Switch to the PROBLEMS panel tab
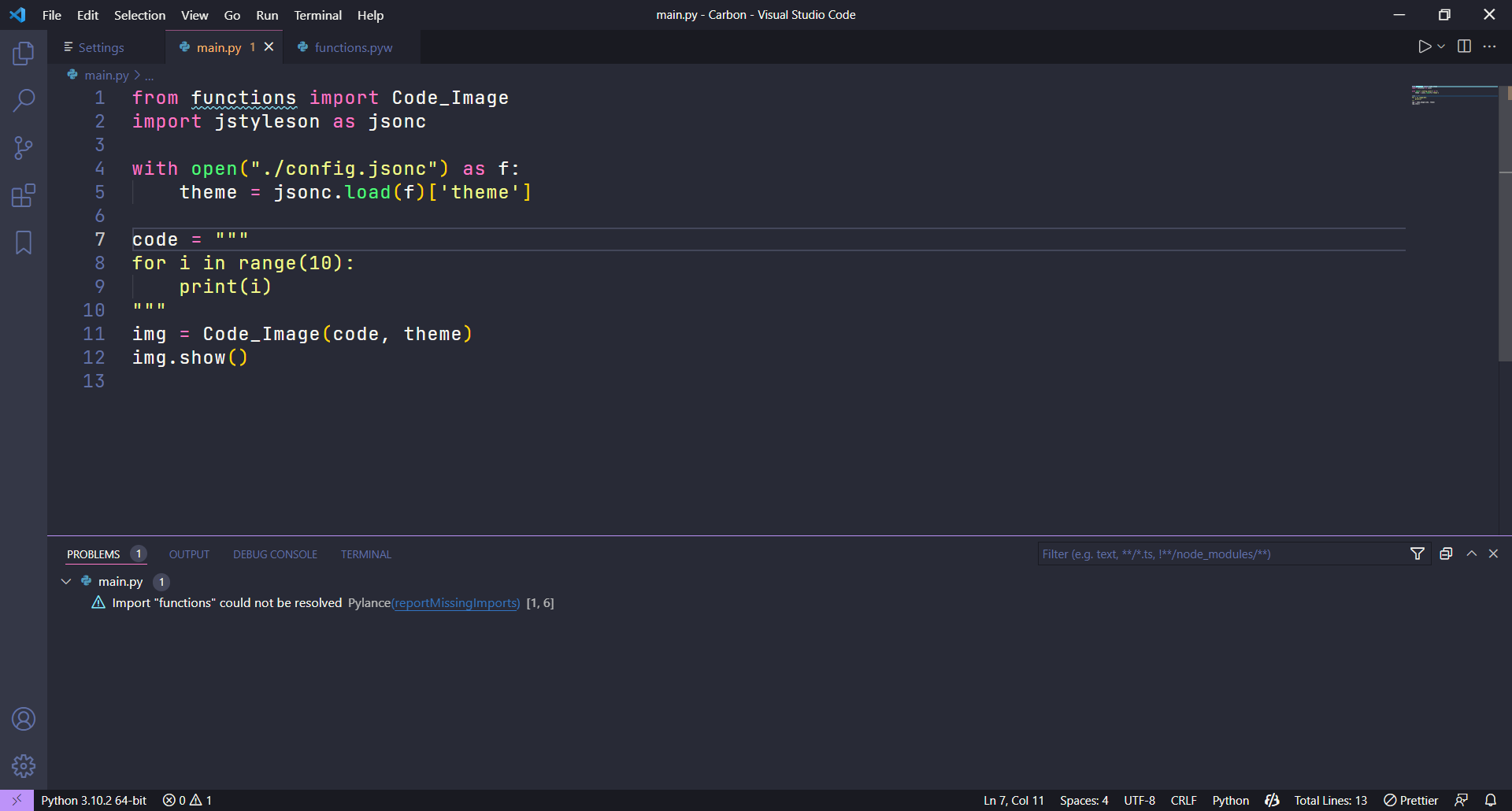This screenshot has width=1512, height=811. pos(93,554)
